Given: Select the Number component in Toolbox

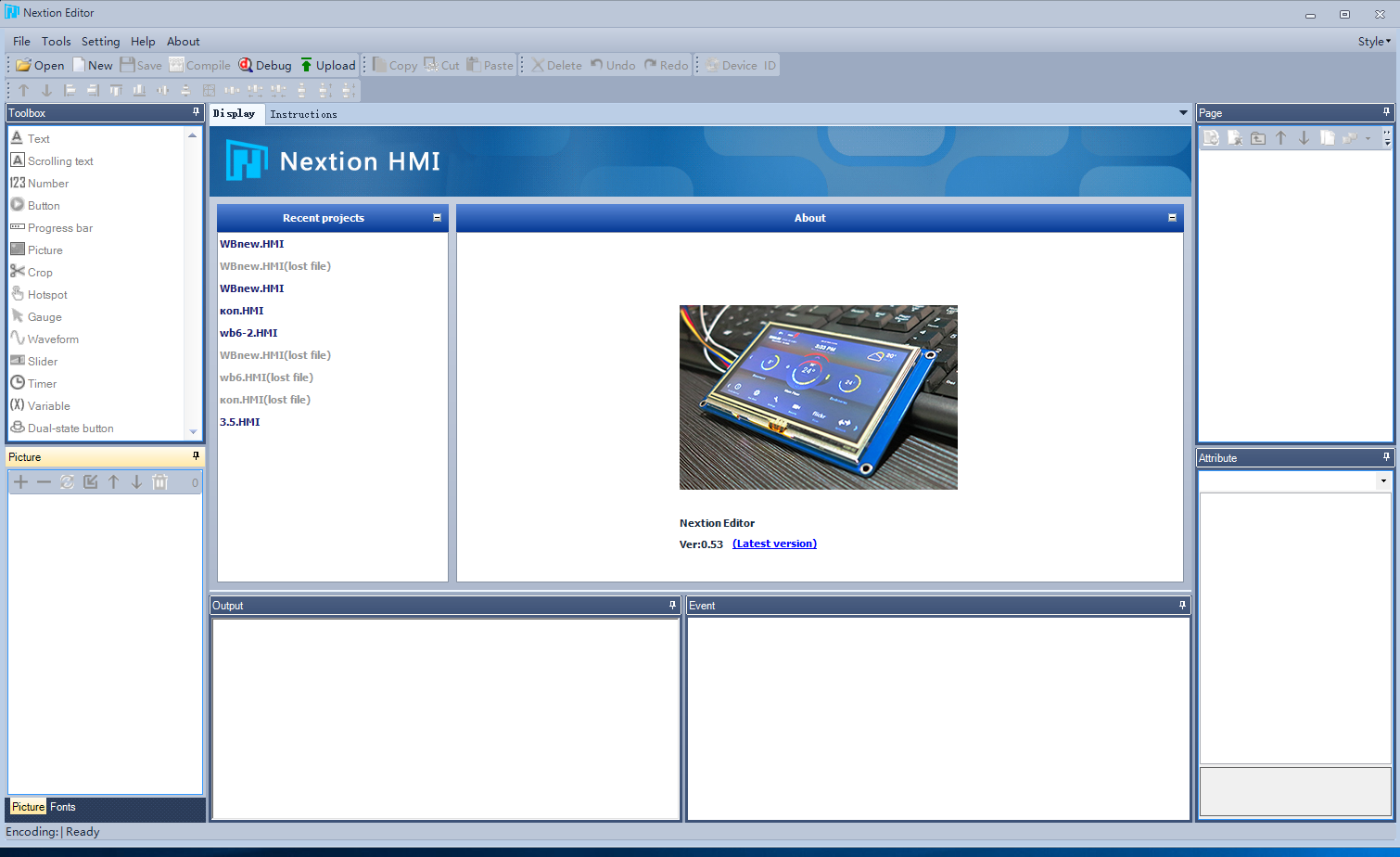Looking at the screenshot, I should click(x=39, y=183).
